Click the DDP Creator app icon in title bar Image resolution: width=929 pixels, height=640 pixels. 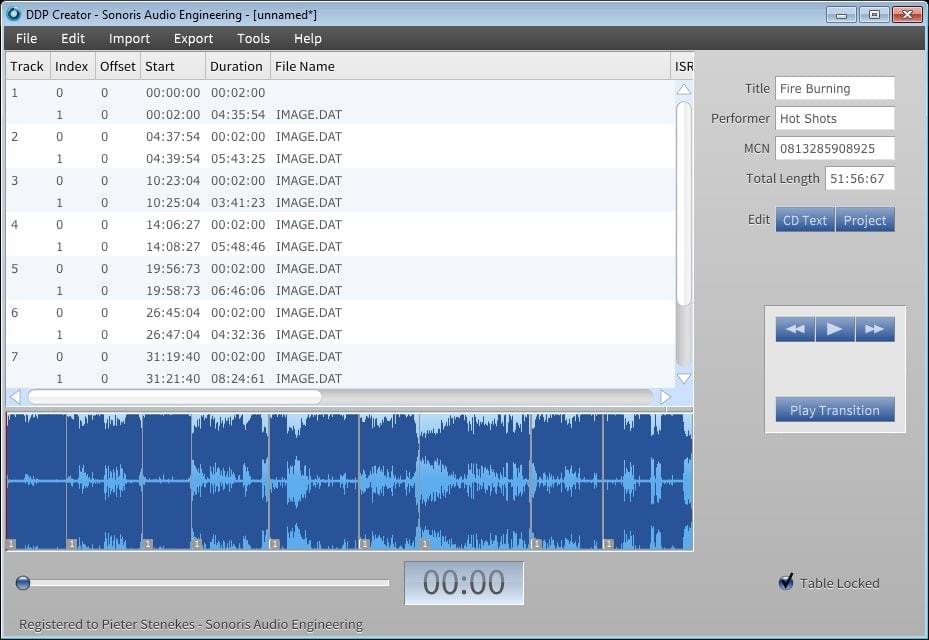point(14,14)
